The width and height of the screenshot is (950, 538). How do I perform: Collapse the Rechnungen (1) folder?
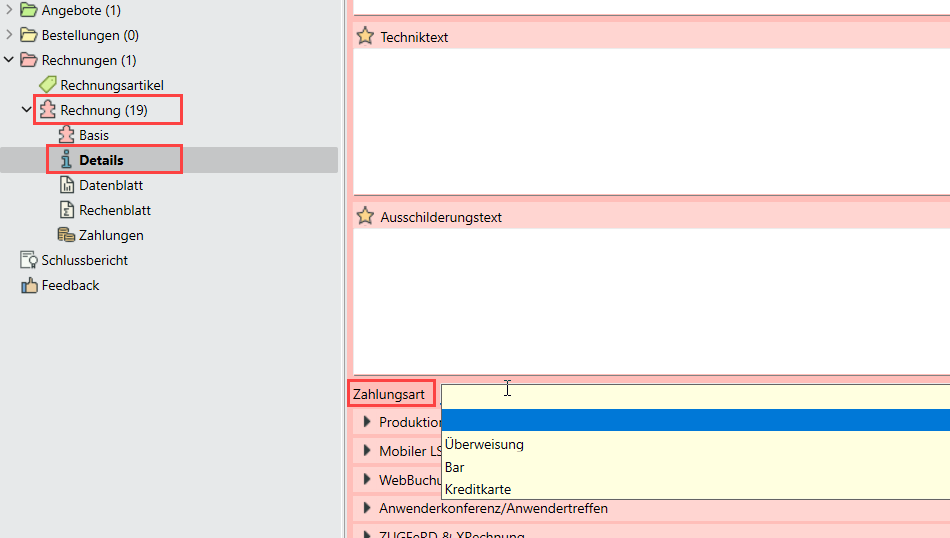(x=9, y=60)
